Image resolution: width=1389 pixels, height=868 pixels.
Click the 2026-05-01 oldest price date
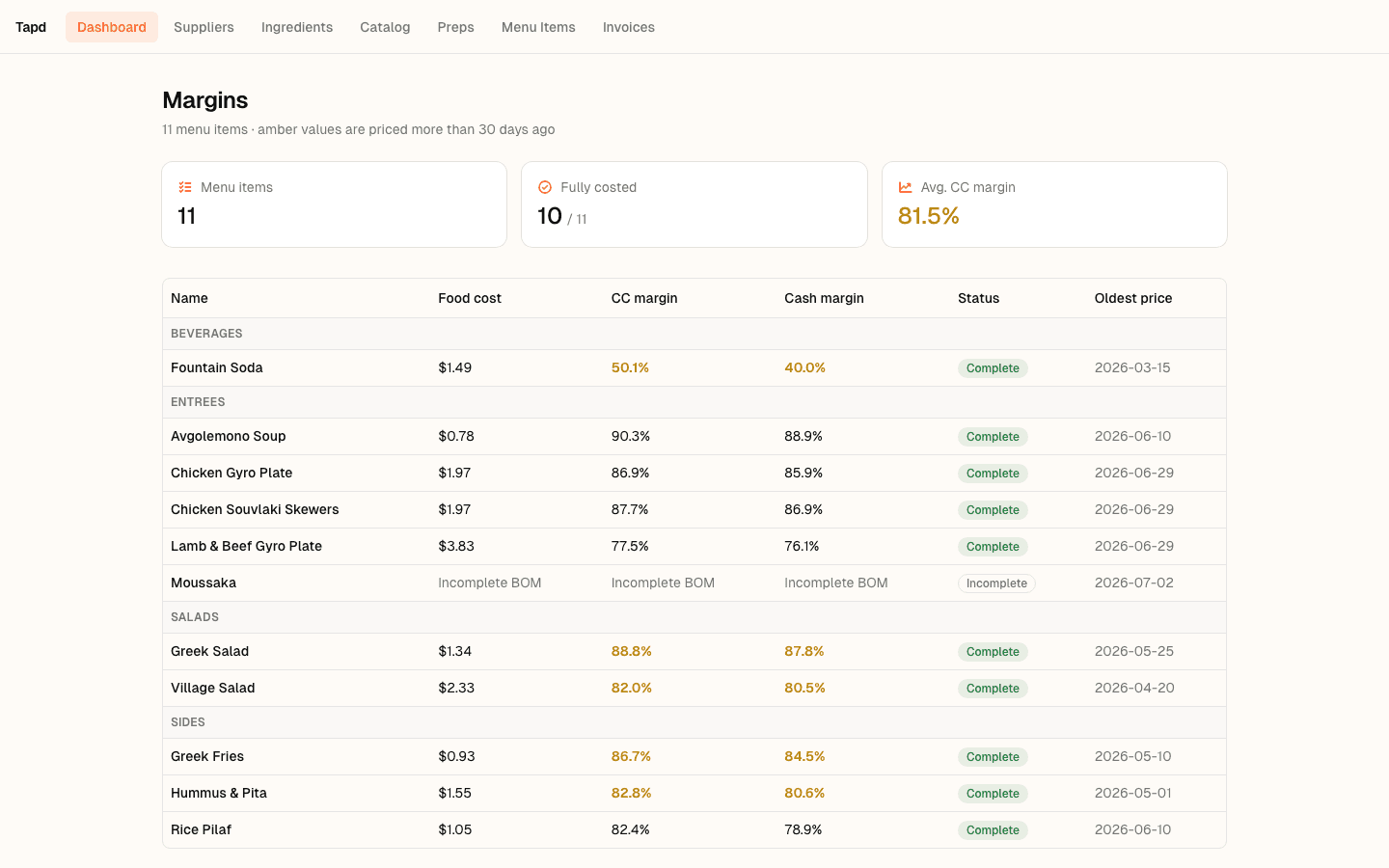pos(1133,793)
